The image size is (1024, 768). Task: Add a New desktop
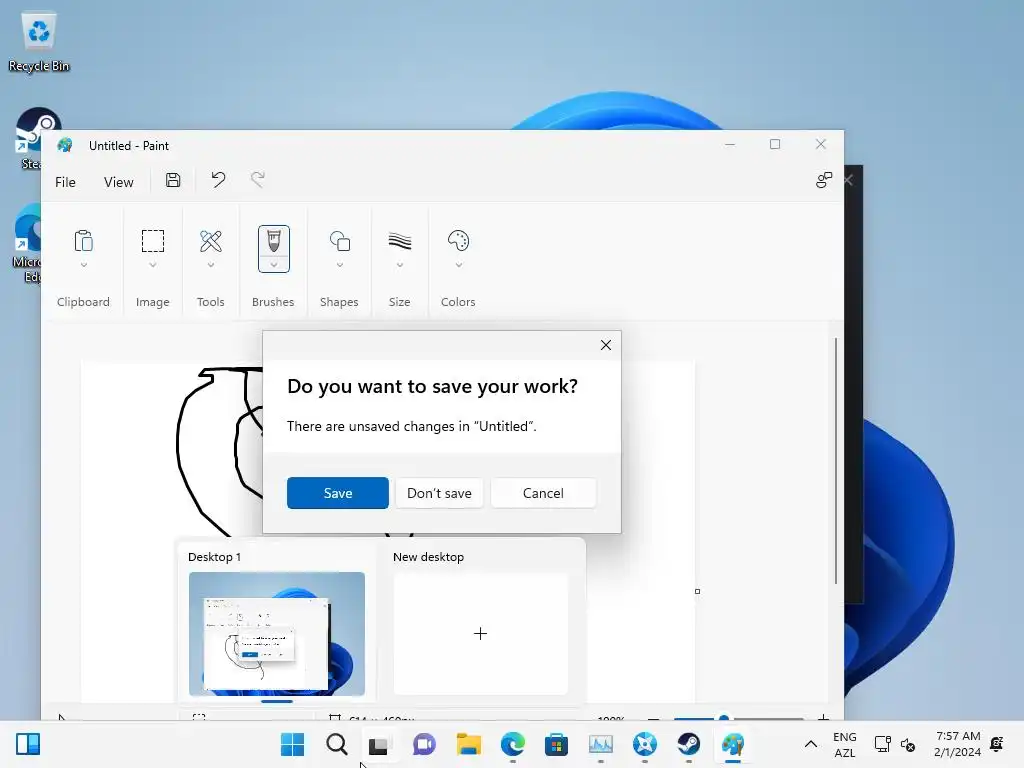[x=481, y=633]
